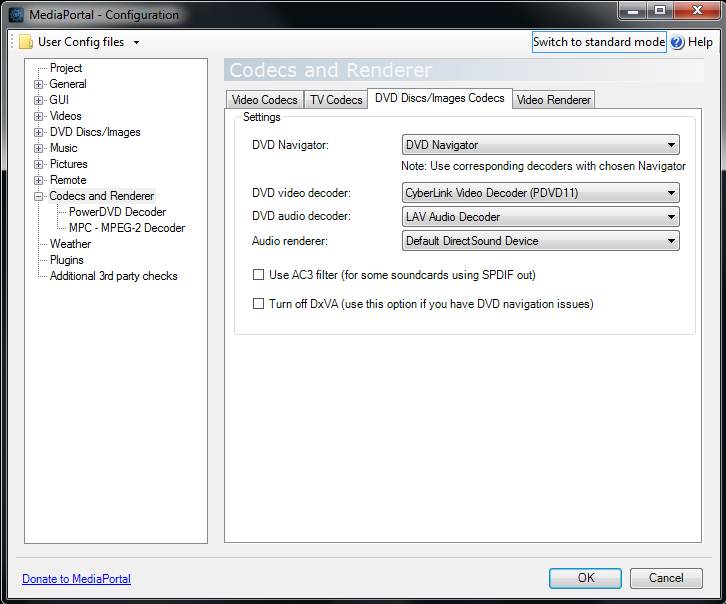Image resolution: width=726 pixels, height=604 pixels.
Task: Click the User Config files folder icon
Action: click(x=26, y=42)
